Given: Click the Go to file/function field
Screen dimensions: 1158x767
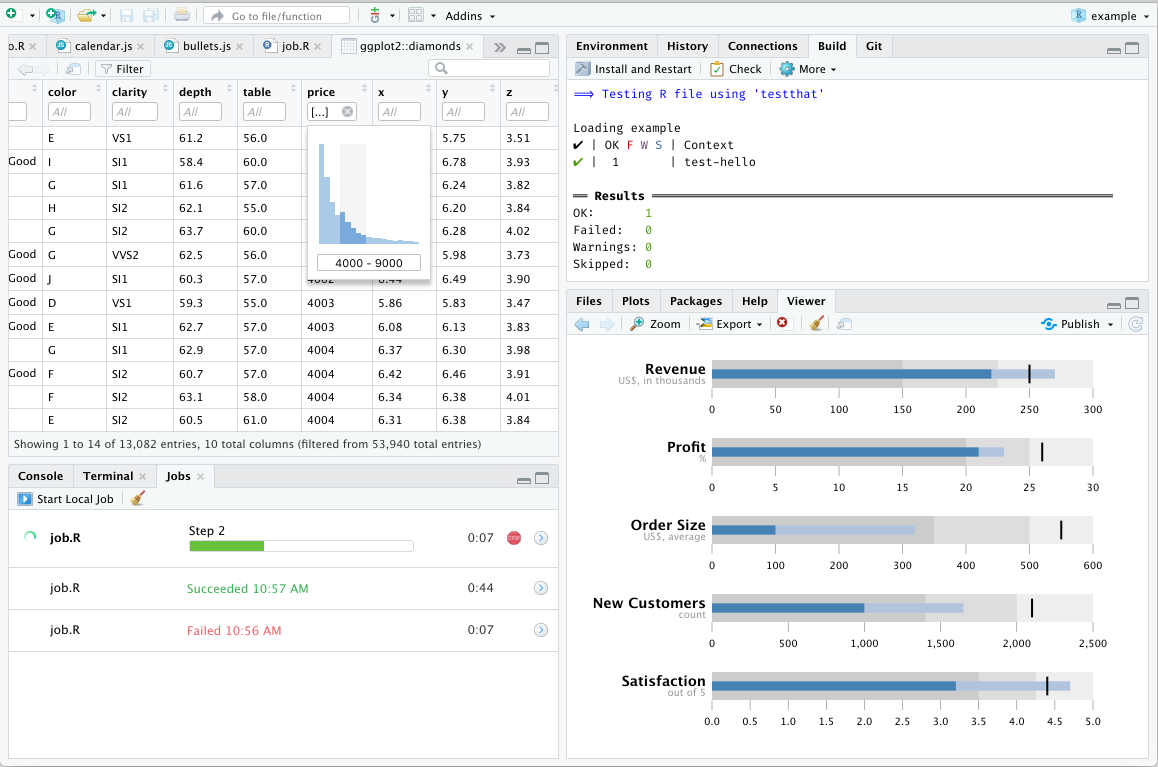Looking at the screenshot, I should pos(277,16).
